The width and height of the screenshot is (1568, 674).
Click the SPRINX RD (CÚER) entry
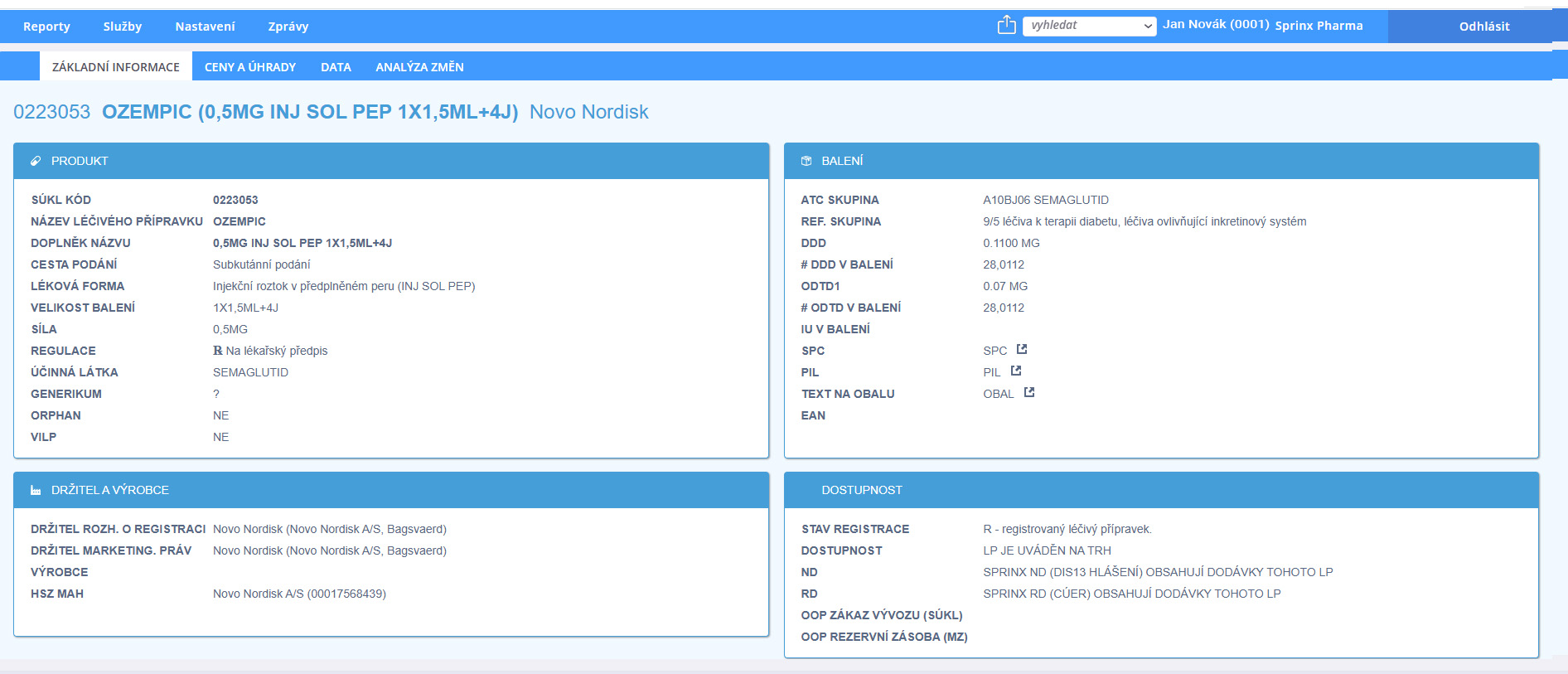pos(1132,594)
